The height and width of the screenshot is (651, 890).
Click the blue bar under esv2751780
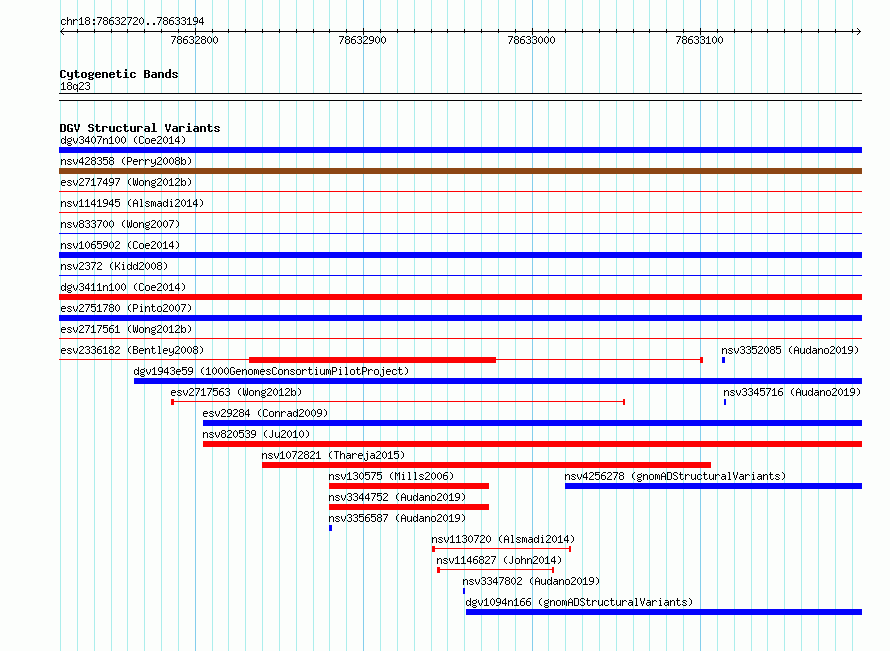(460, 318)
